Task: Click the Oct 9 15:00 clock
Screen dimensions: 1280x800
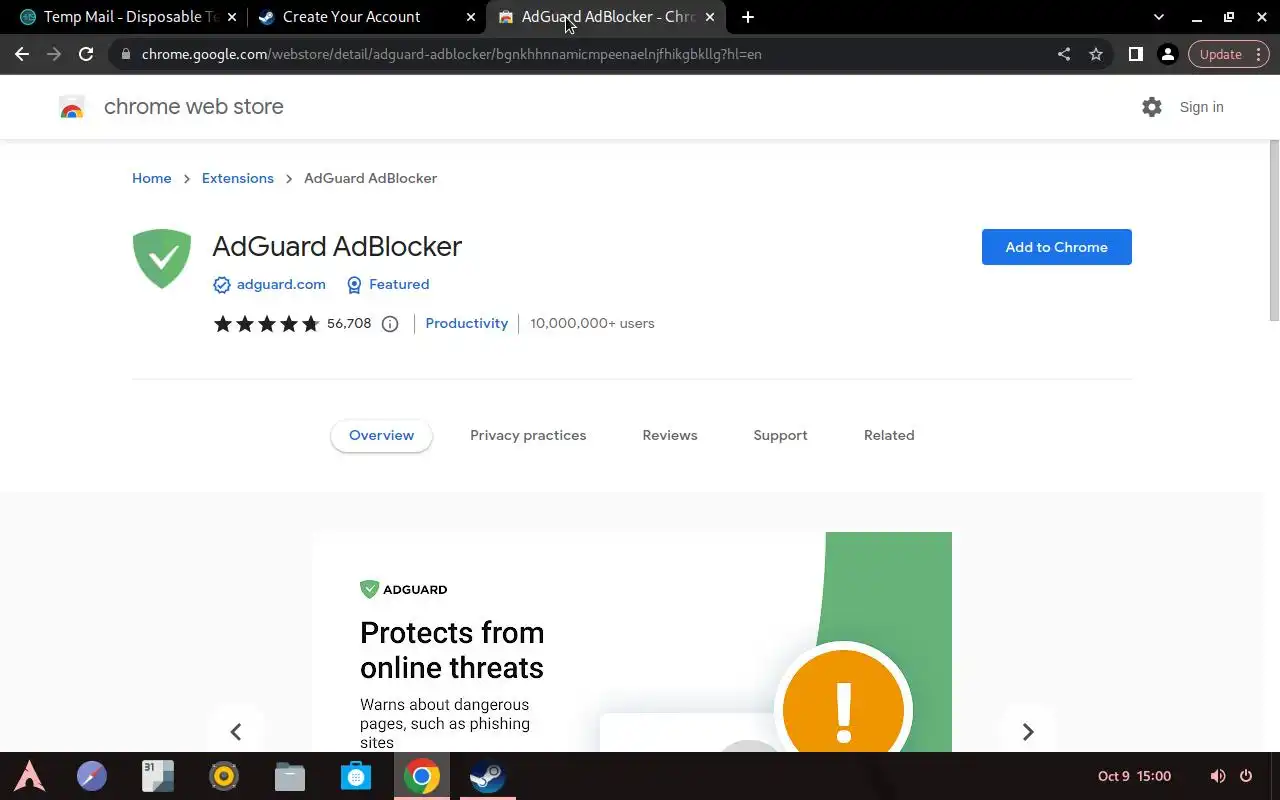Action: (1134, 776)
